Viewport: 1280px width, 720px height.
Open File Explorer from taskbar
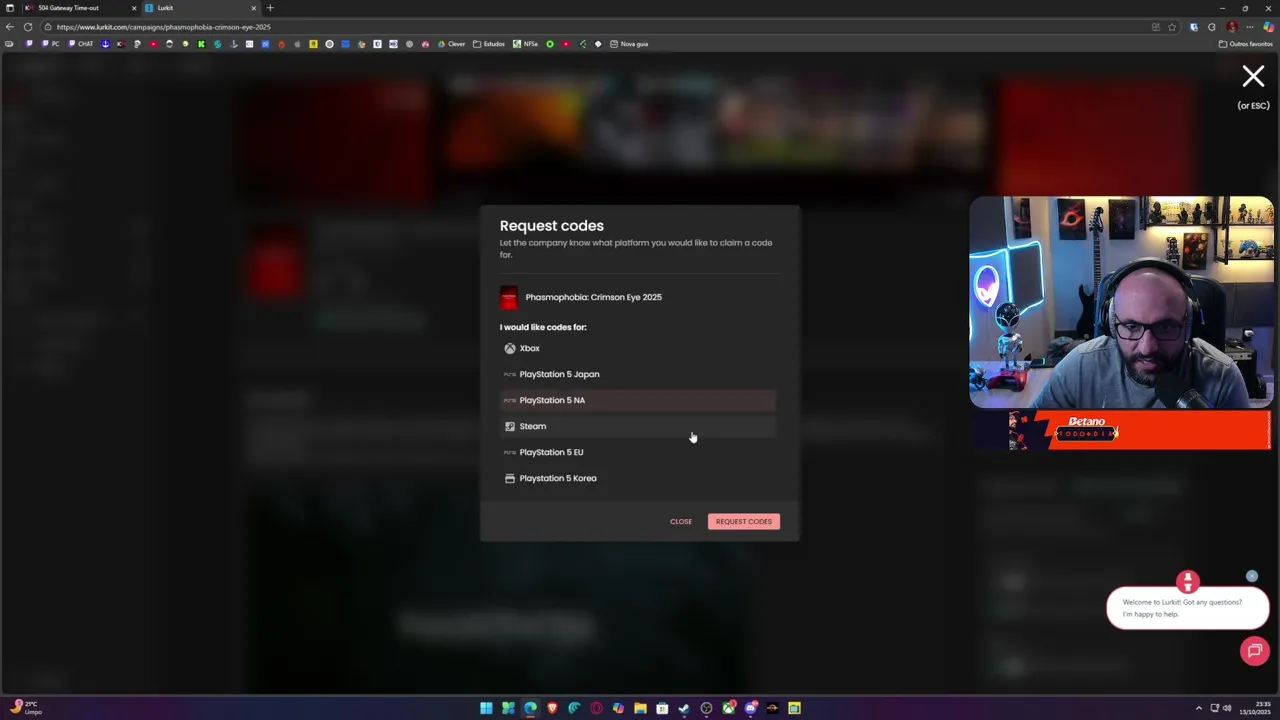640,708
